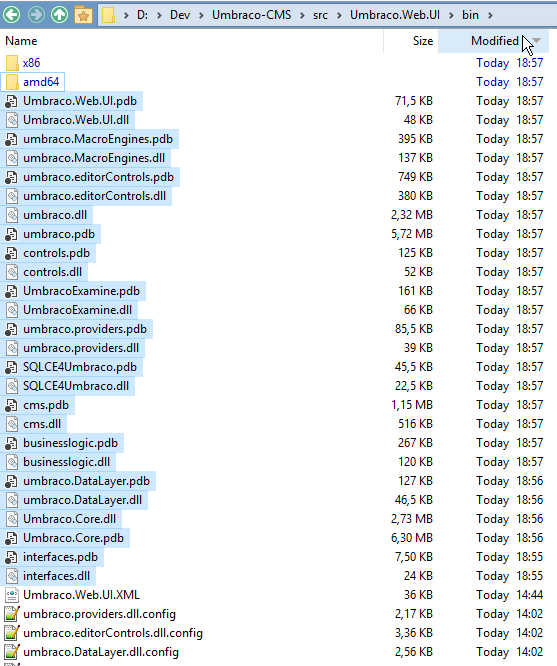Image resolution: width=557 pixels, height=666 pixels.
Task: Select file umbraco.editorControls.dll.config
Action: [x=113, y=633]
